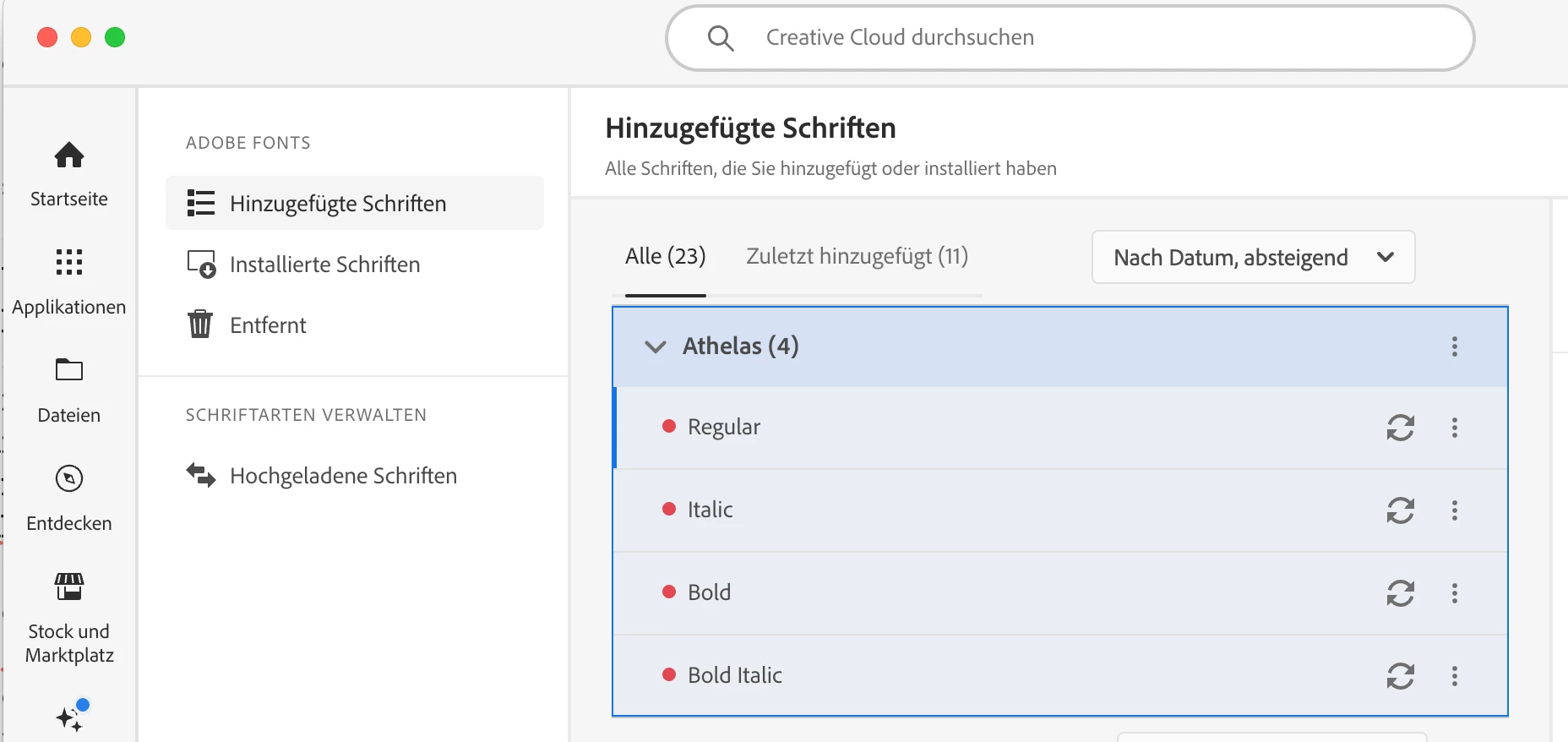
Task: Open the Startseite home icon
Action: click(69, 155)
